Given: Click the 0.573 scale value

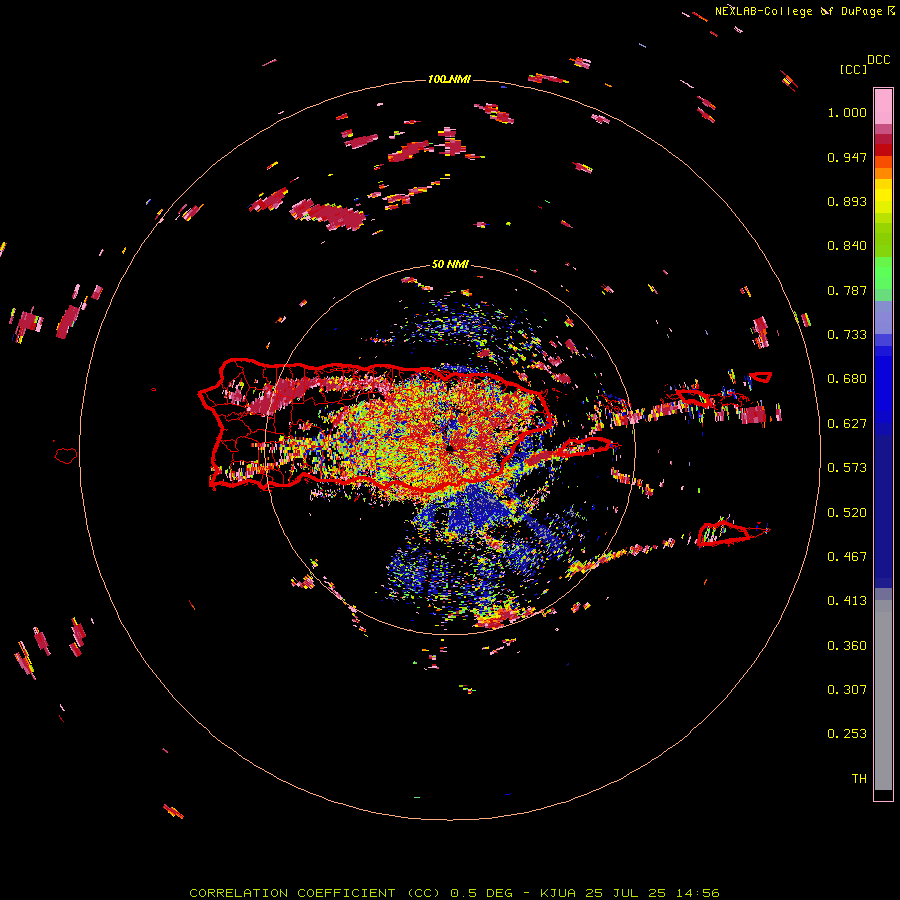Looking at the screenshot, I should (x=847, y=468).
